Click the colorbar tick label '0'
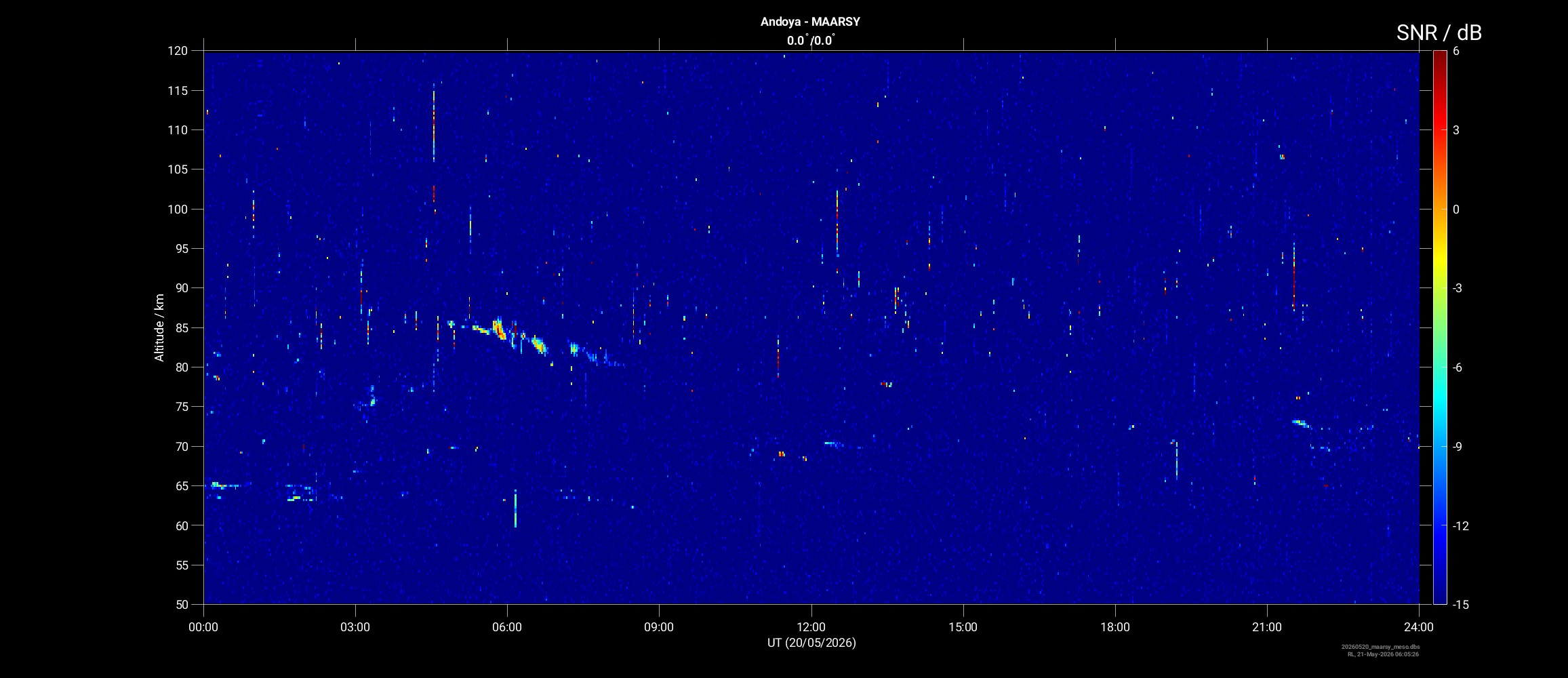1568x678 pixels. tap(1456, 210)
